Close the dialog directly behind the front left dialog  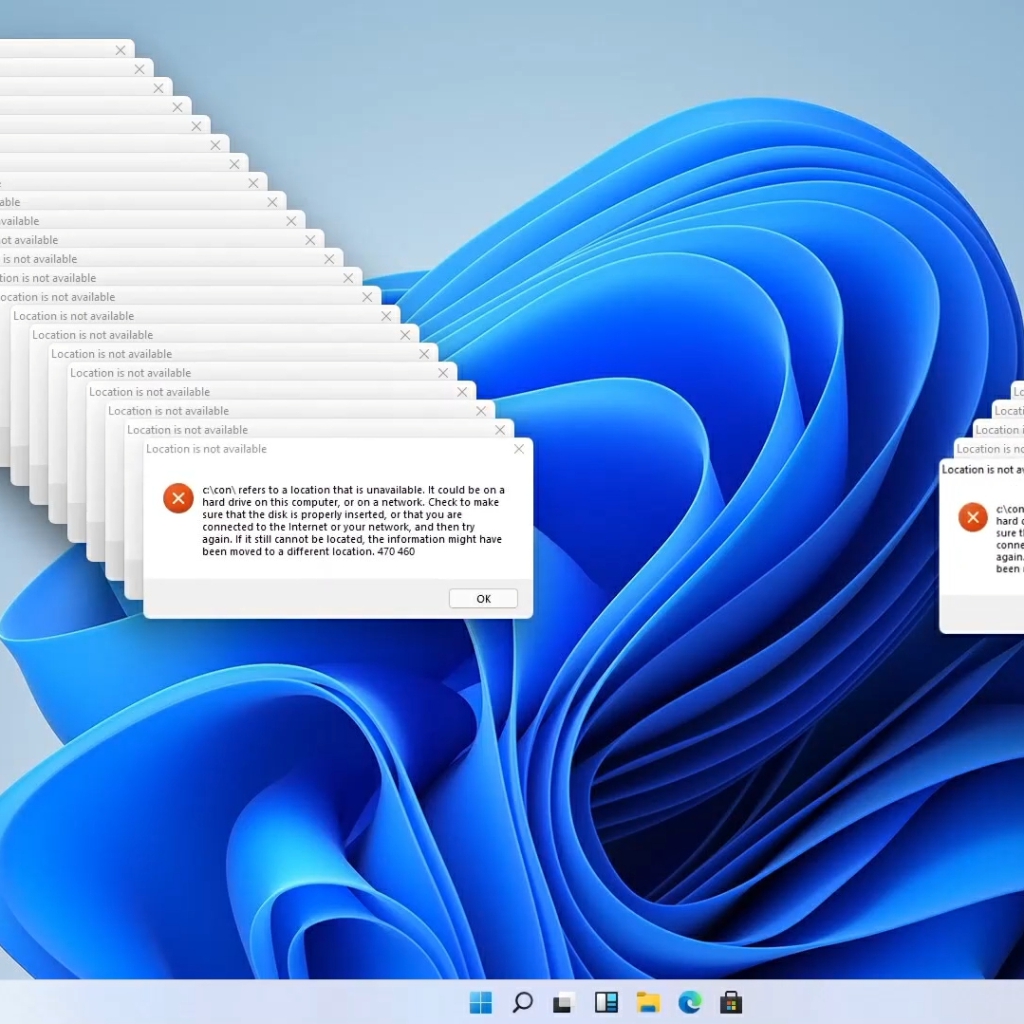(500, 430)
